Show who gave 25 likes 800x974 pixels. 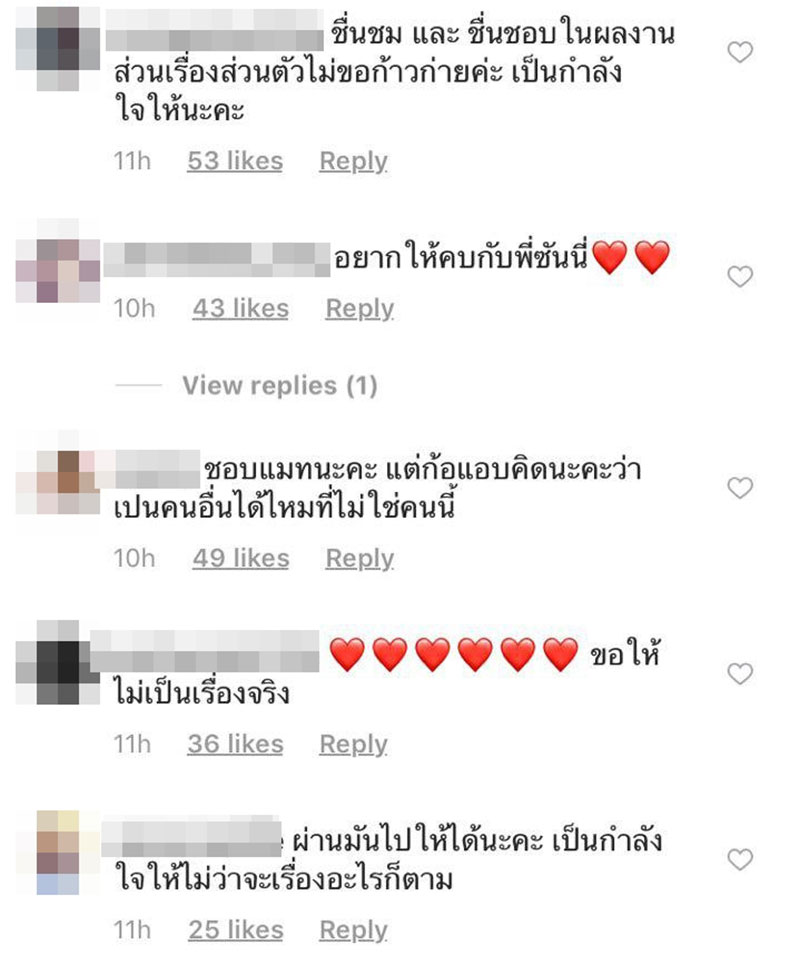(236, 930)
